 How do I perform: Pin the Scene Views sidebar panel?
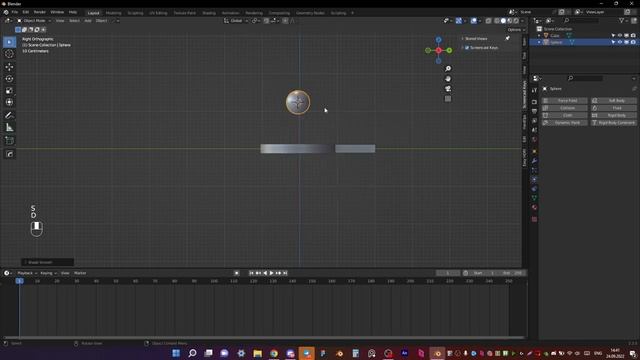[507, 38]
